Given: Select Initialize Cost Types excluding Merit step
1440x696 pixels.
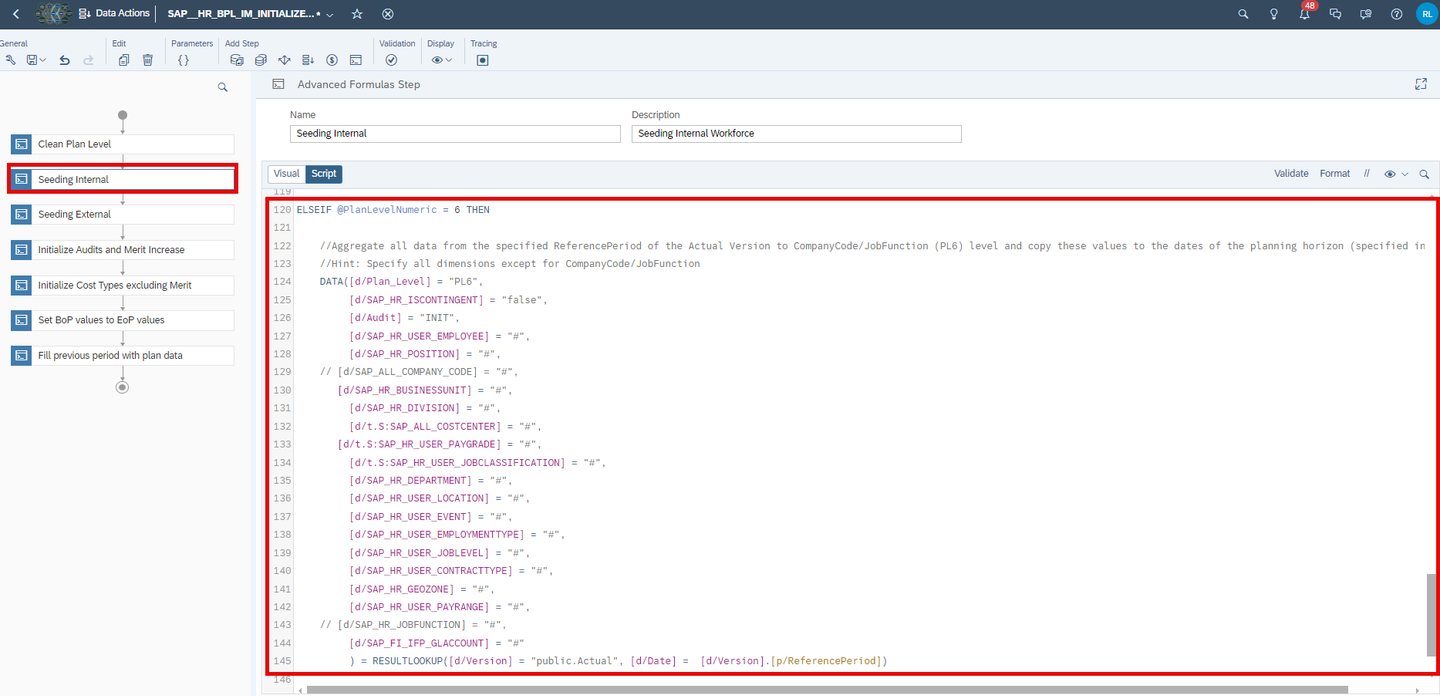Looking at the screenshot, I should pos(122,285).
